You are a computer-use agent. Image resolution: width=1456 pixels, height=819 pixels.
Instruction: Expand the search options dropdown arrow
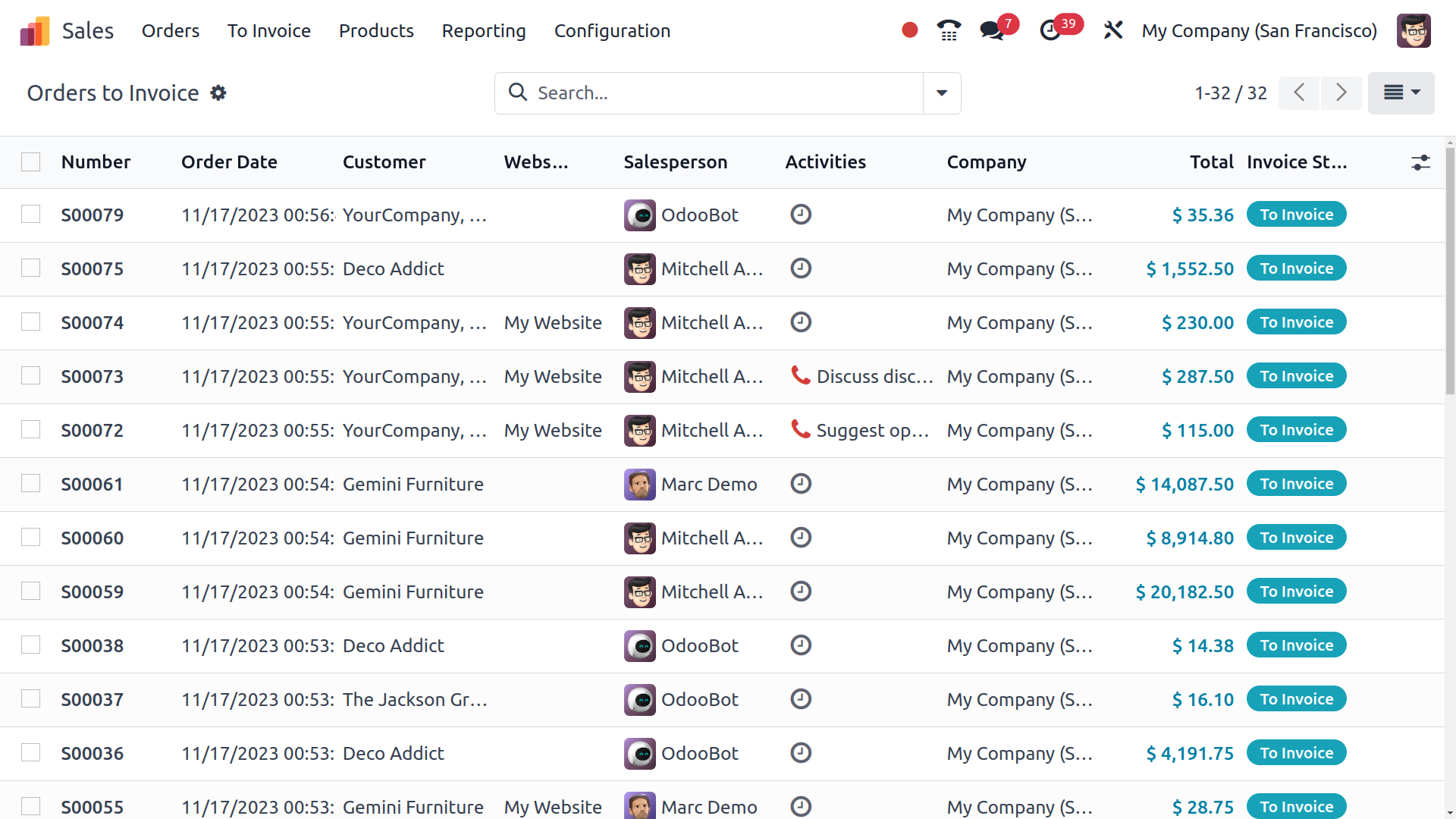tap(942, 93)
